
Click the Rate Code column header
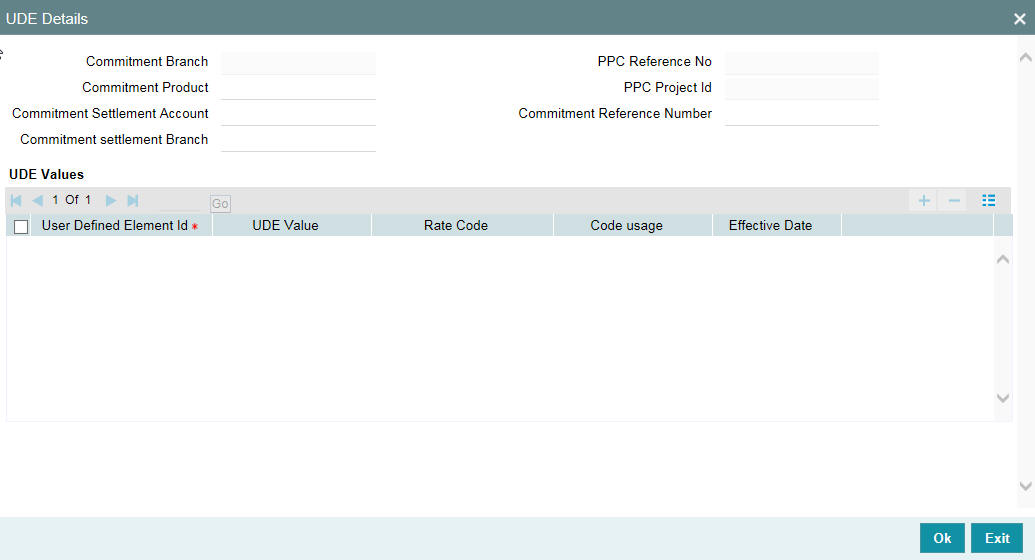[x=463, y=225]
